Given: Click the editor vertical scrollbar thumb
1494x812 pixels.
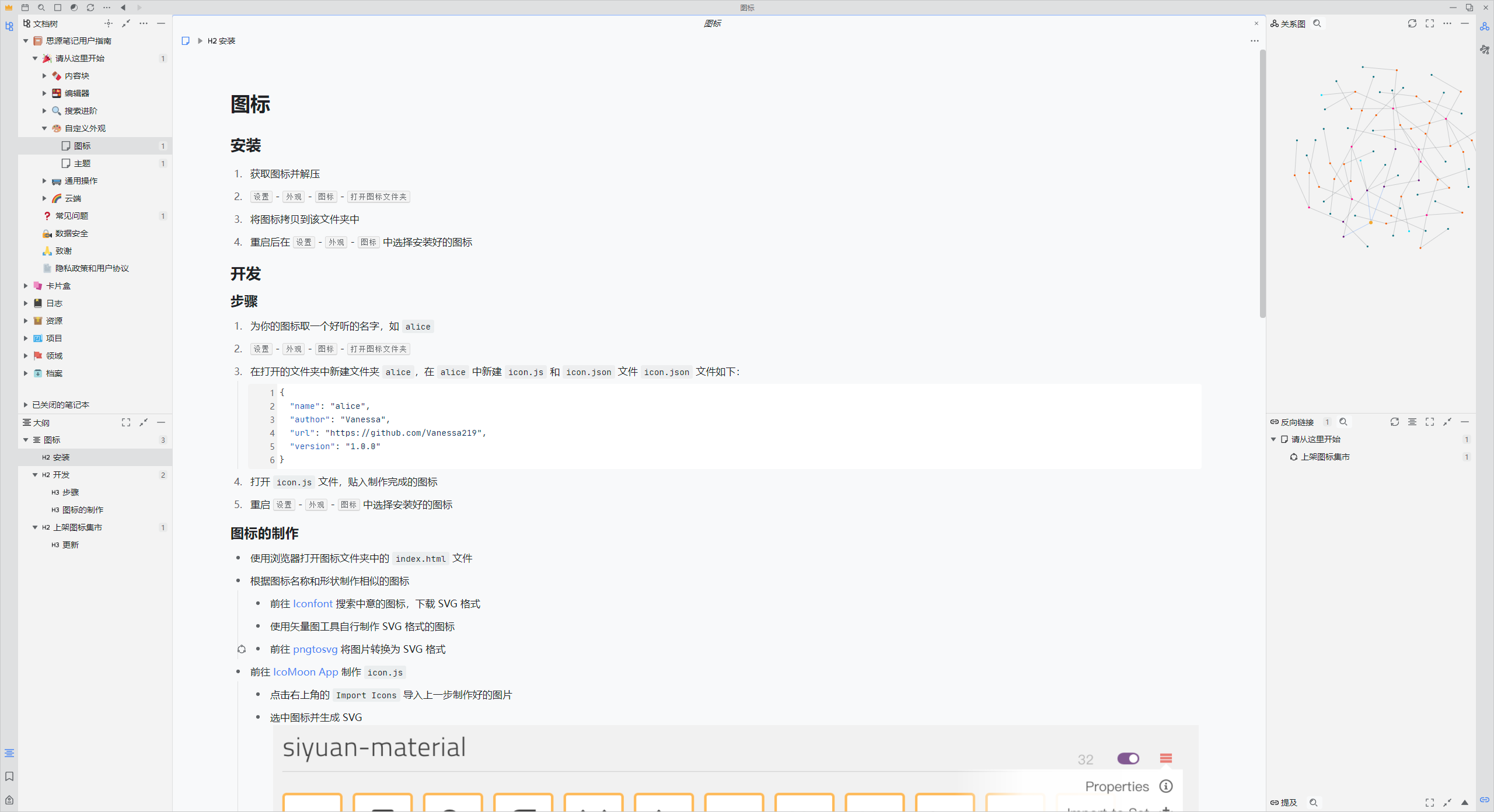Looking at the screenshot, I should pos(1262,184).
